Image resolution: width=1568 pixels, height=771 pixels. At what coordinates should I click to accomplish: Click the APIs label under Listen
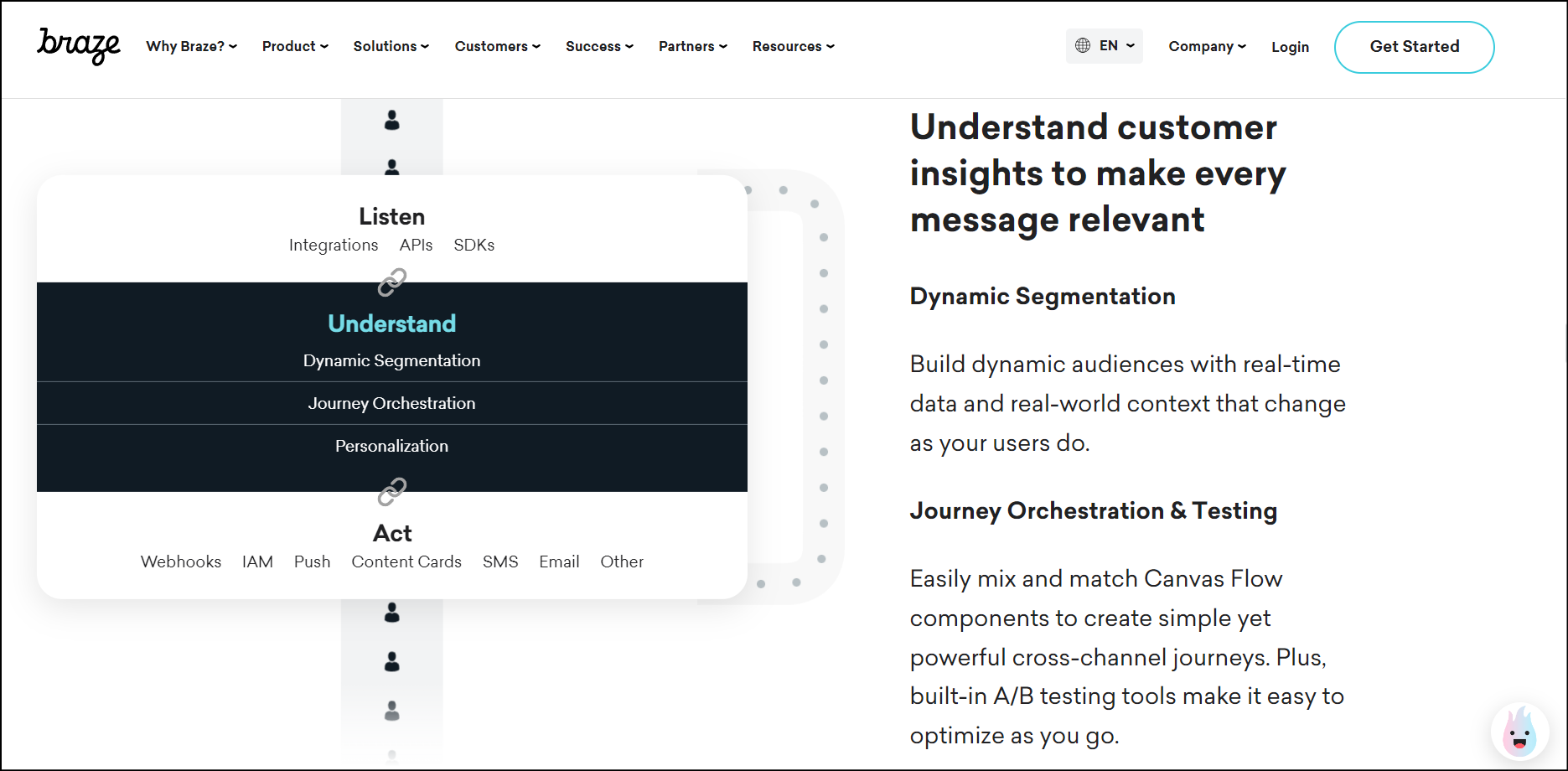[x=416, y=245]
